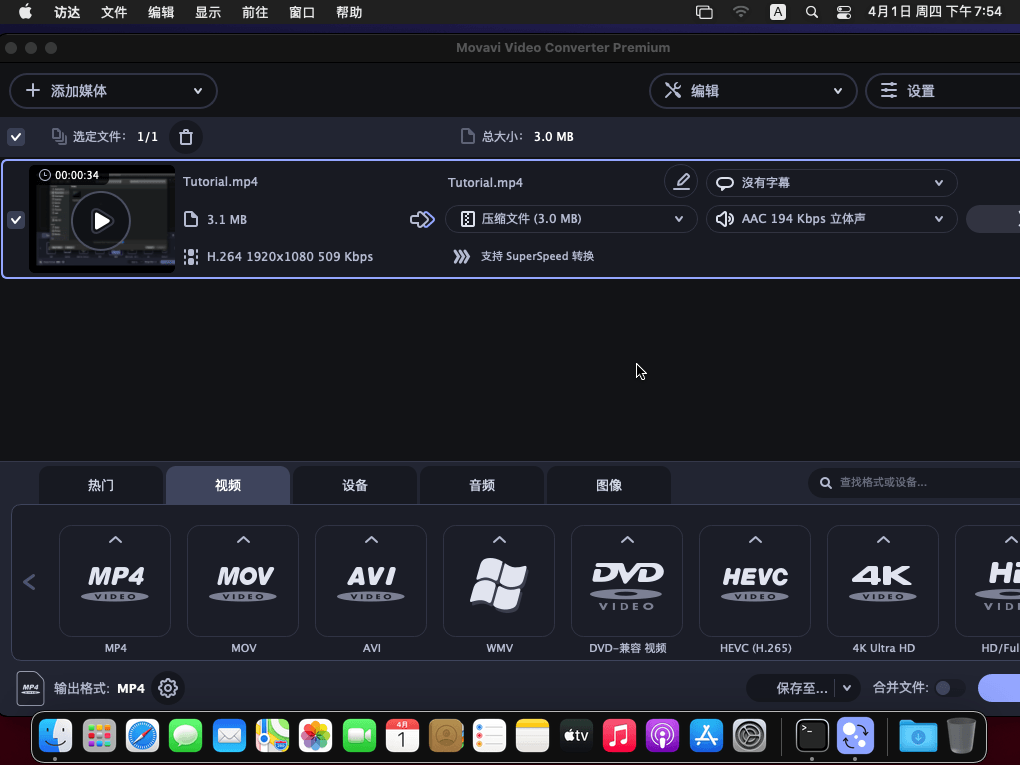Open the 设置 settings button
1020x765 pixels.
click(x=943, y=91)
